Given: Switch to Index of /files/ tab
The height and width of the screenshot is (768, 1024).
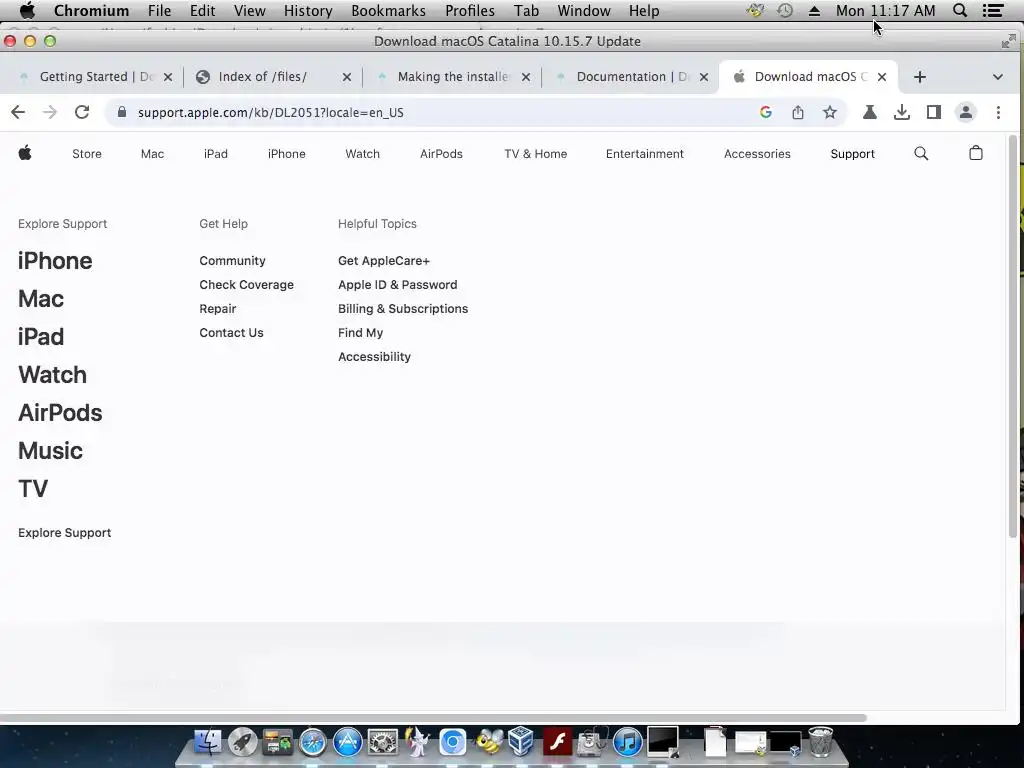Looking at the screenshot, I should click(x=263, y=77).
